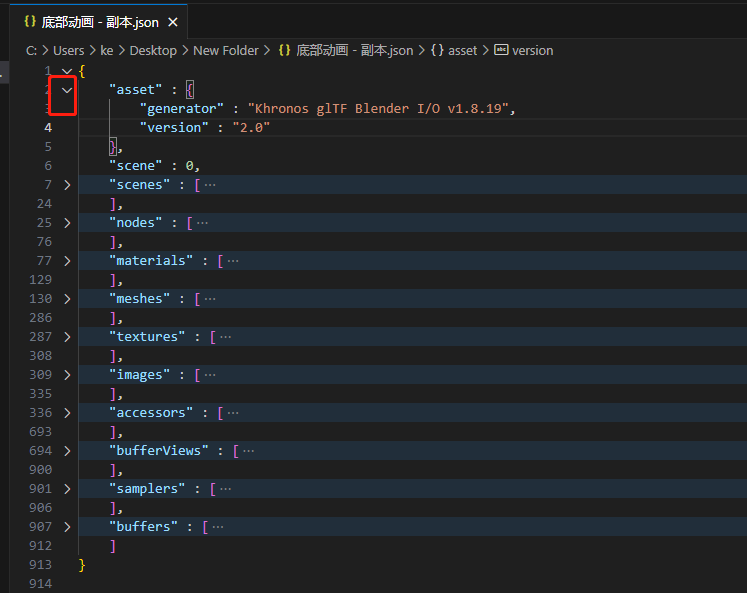Click the "accessors" key text
The width and height of the screenshot is (747, 593).
(151, 413)
